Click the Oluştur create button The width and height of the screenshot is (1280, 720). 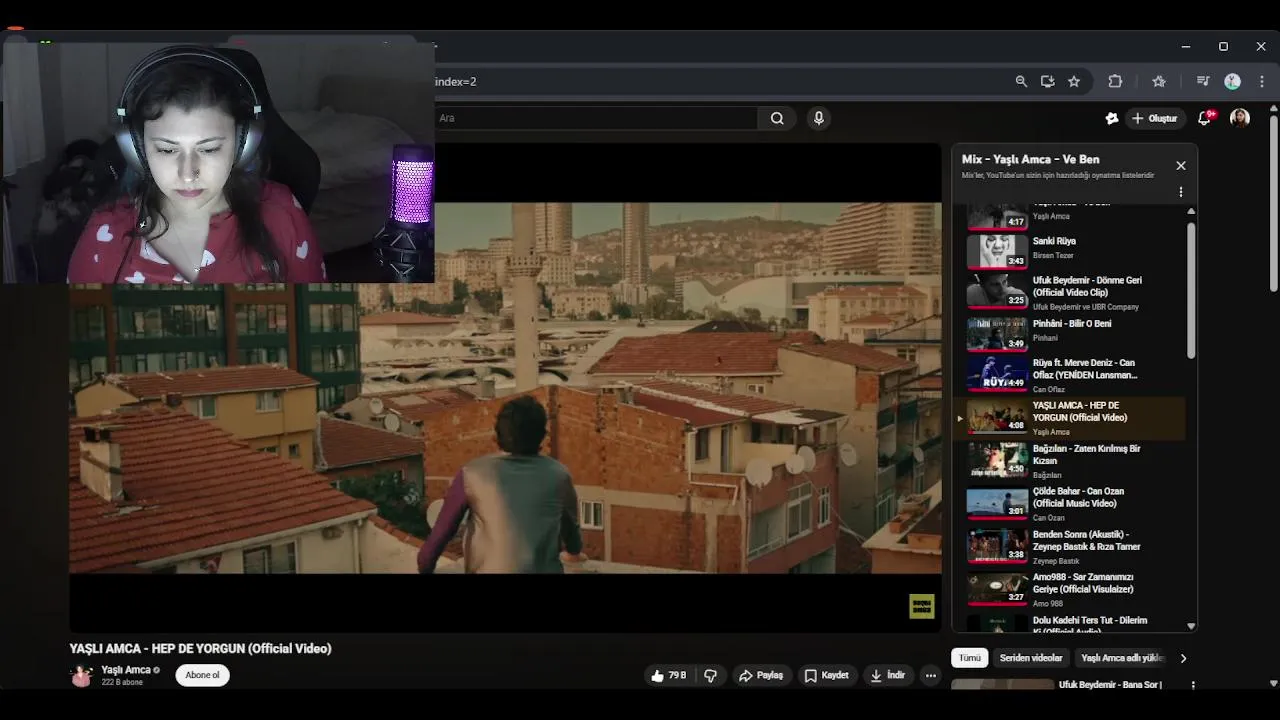[x=1154, y=118]
